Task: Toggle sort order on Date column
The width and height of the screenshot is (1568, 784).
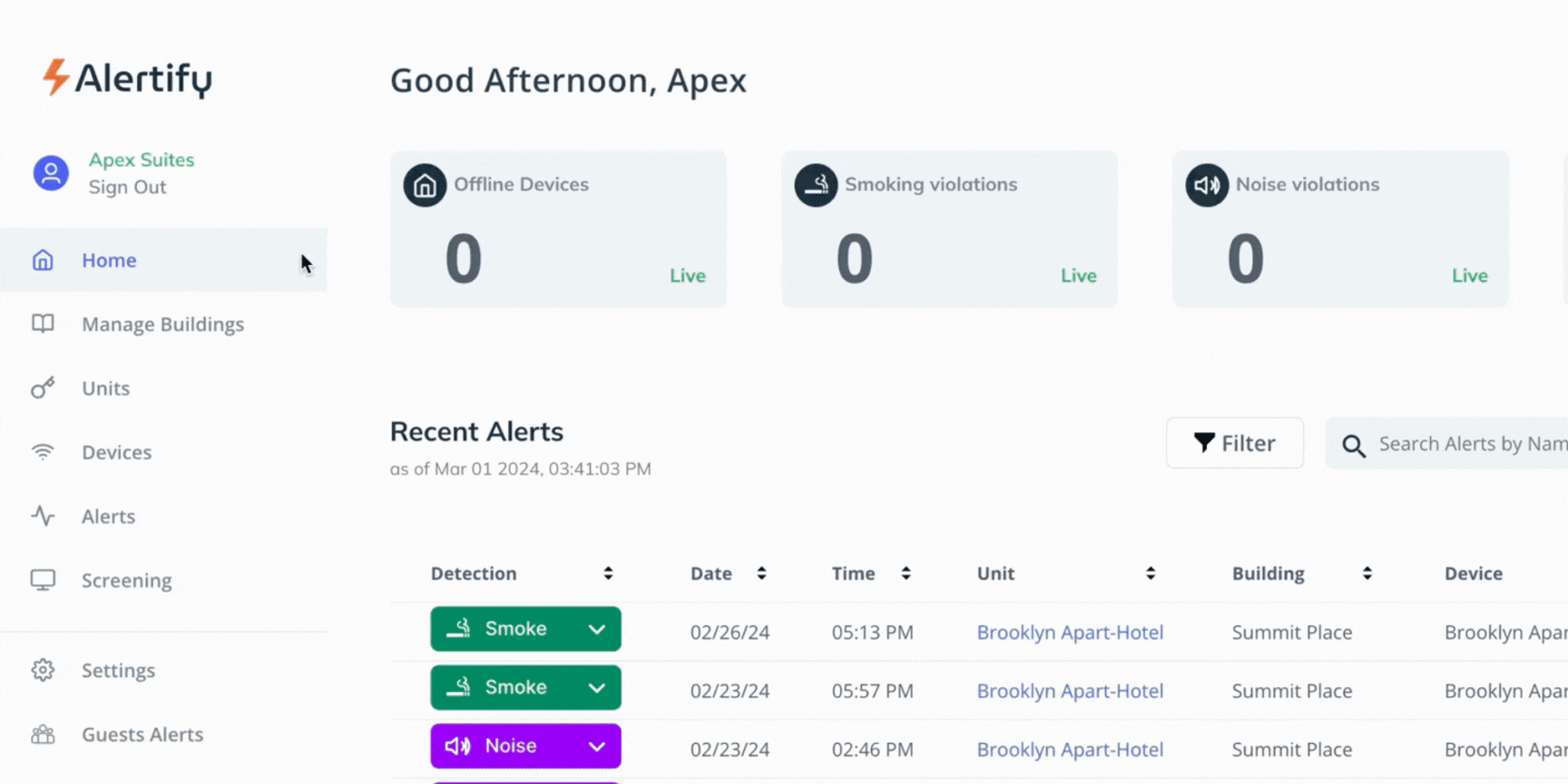Action: (x=761, y=573)
